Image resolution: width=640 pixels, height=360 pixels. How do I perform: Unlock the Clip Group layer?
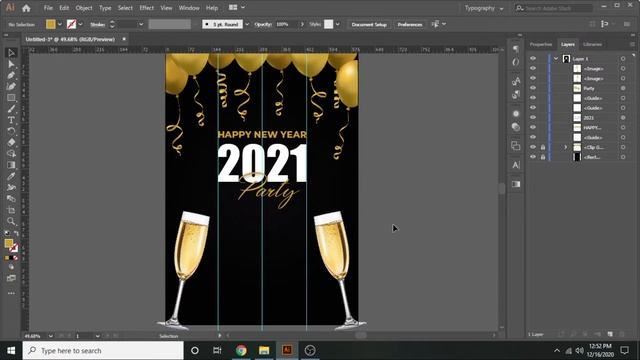(543, 147)
